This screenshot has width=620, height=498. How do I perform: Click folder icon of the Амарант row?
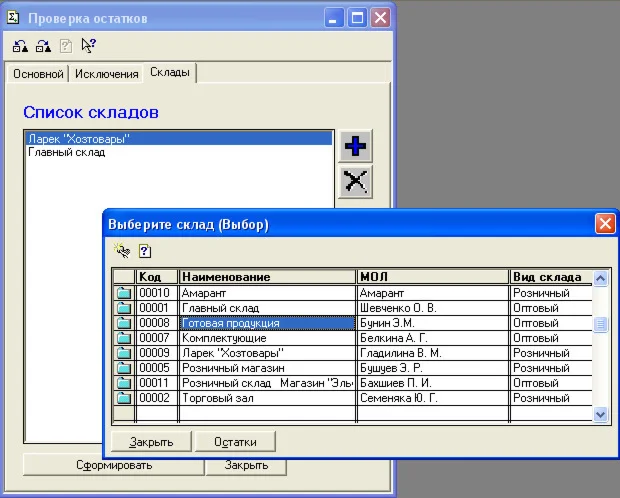click(x=124, y=293)
